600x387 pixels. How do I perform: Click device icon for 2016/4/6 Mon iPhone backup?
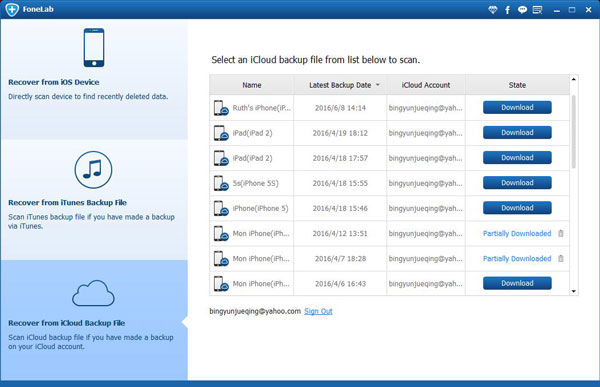click(x=221, y=284)
